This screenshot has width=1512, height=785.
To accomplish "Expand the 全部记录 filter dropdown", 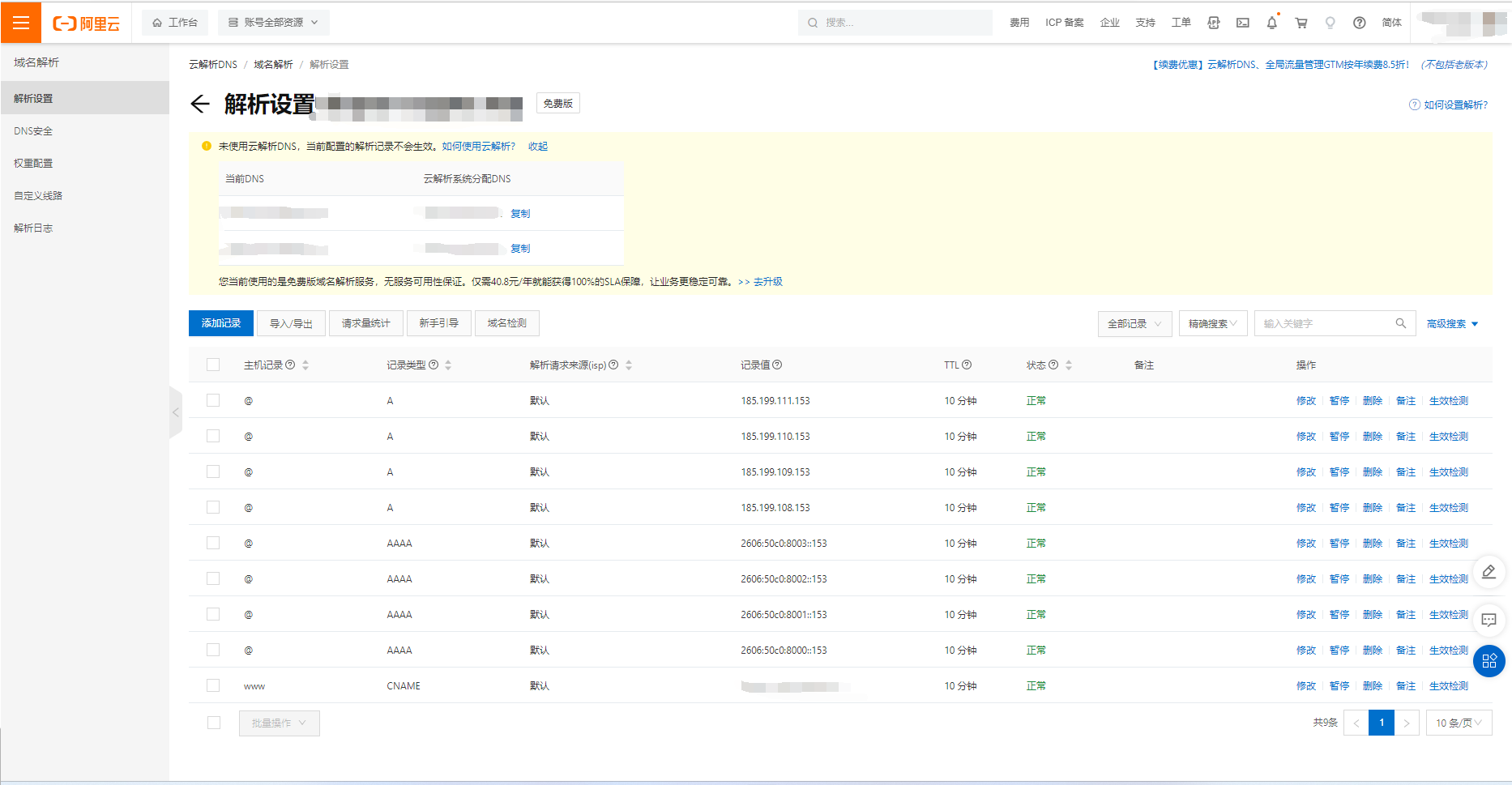I will (x=1134, y=323).
